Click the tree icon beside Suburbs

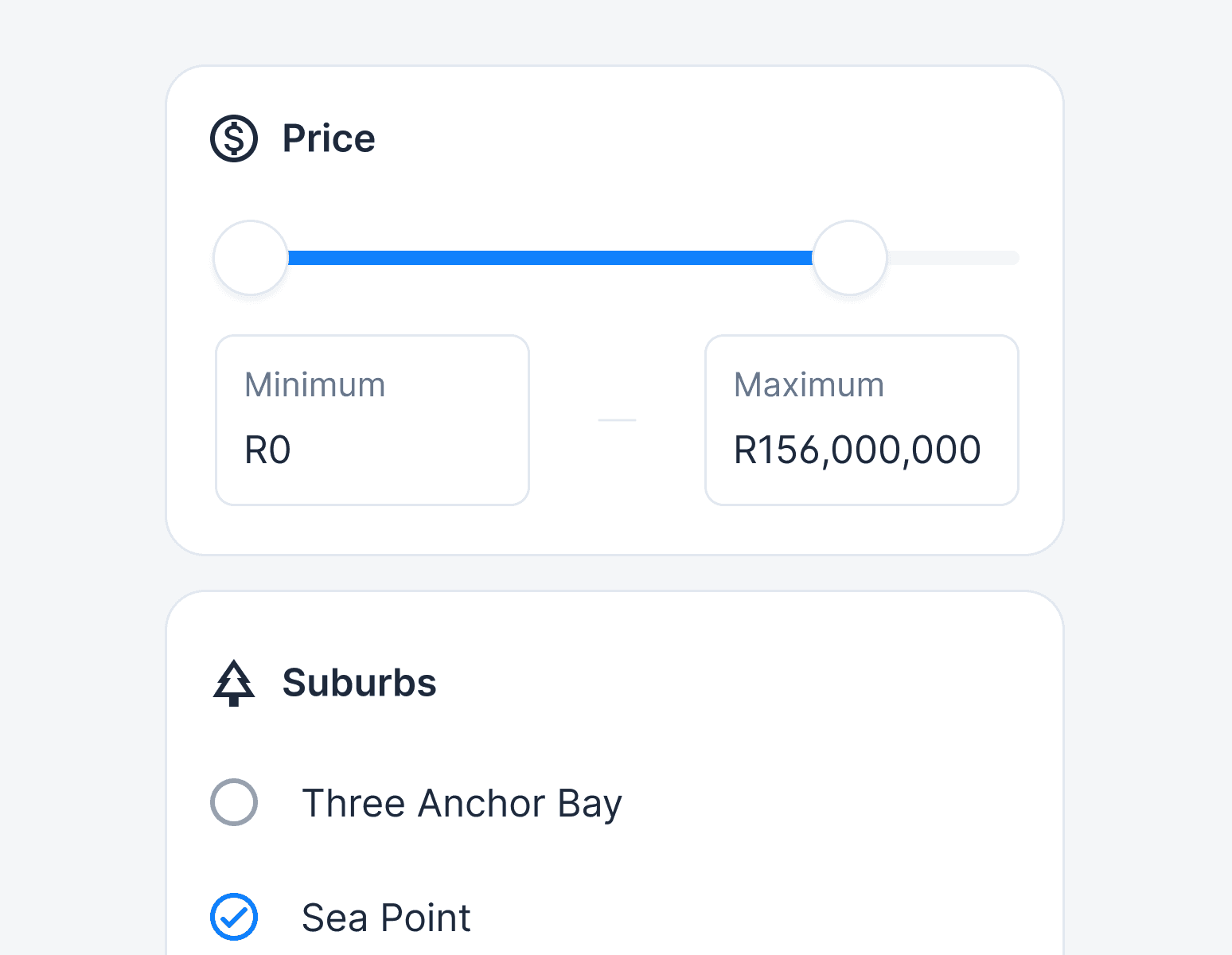234,683
